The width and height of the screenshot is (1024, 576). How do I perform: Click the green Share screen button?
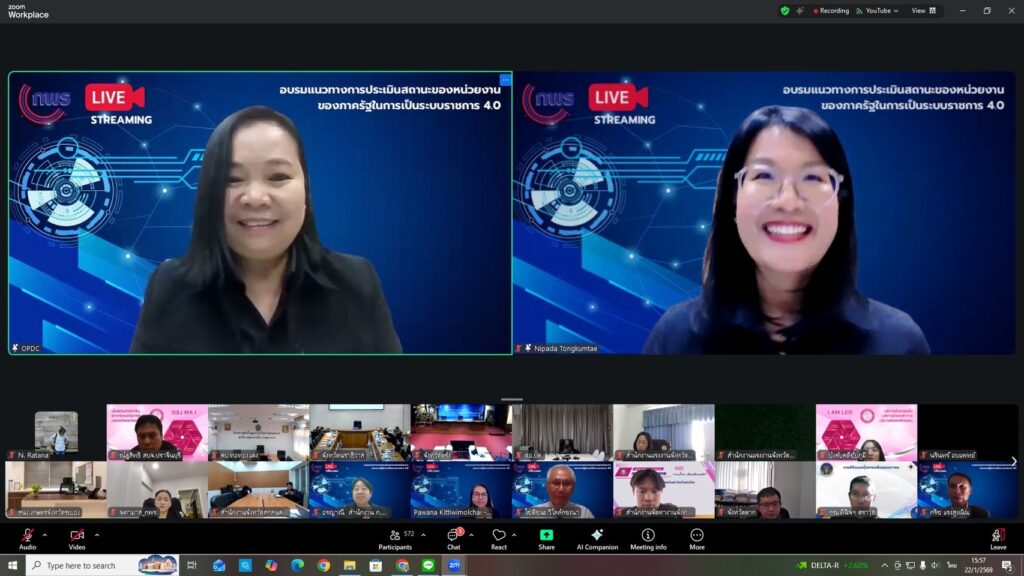tap(546, 538)
